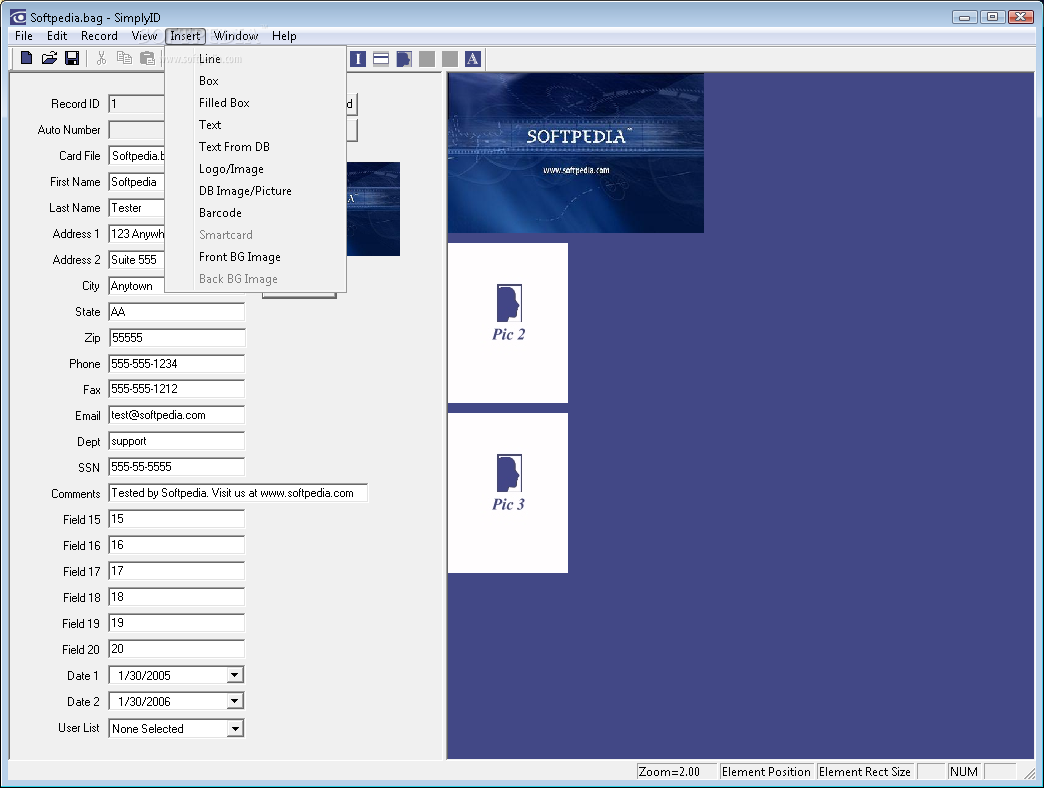Viewport: 1044px width, 788px height.
Task: Click the Record ID field
Action: pos(136,104)
